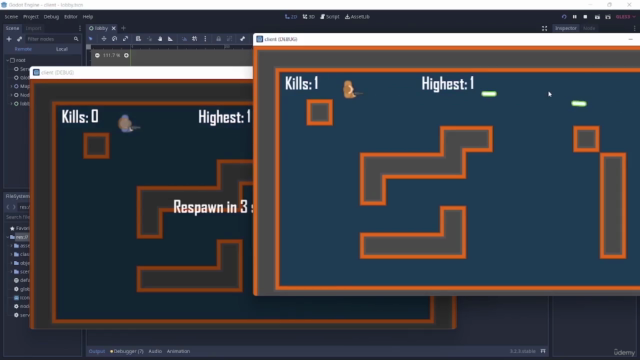Select the Rotate Mode tool
Image resolution: width=640 pixels, height=360 pixels.
pos(115,39)
